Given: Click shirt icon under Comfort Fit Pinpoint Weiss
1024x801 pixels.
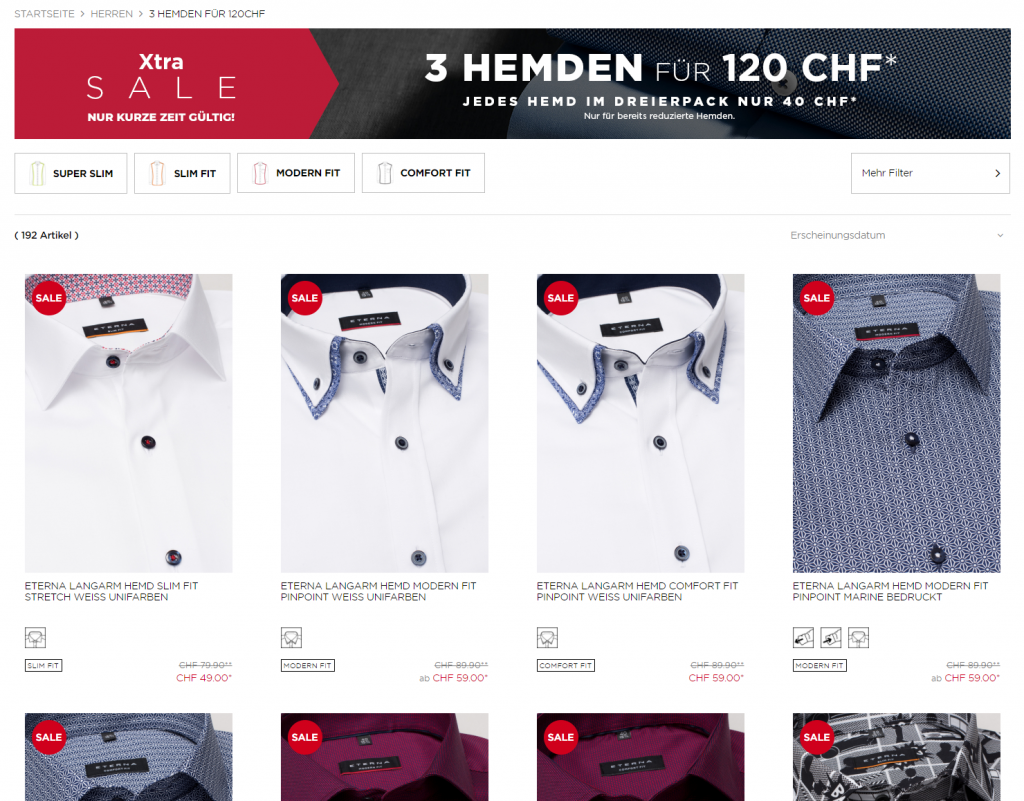Looking at the screenshot, I should 547,637.
